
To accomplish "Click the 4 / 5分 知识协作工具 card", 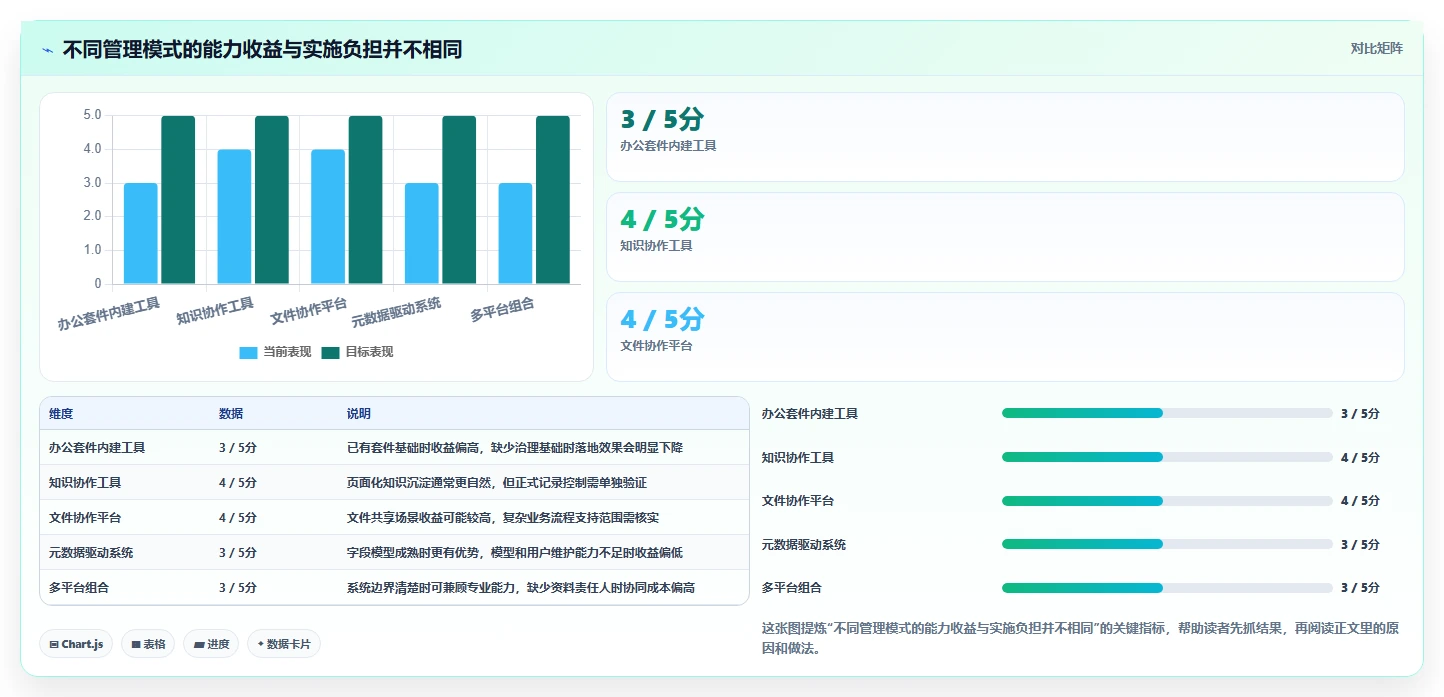I will 1005,237.
